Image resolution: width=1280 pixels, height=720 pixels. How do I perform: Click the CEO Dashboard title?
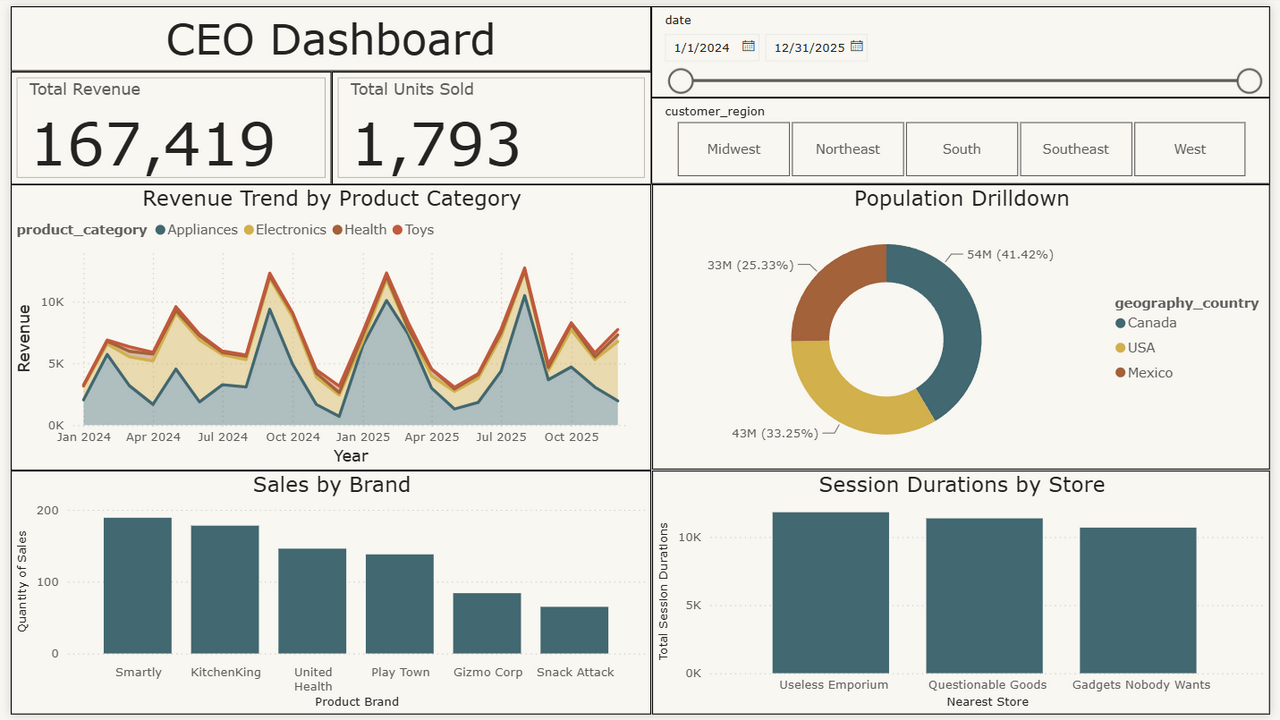coord(330,40)
